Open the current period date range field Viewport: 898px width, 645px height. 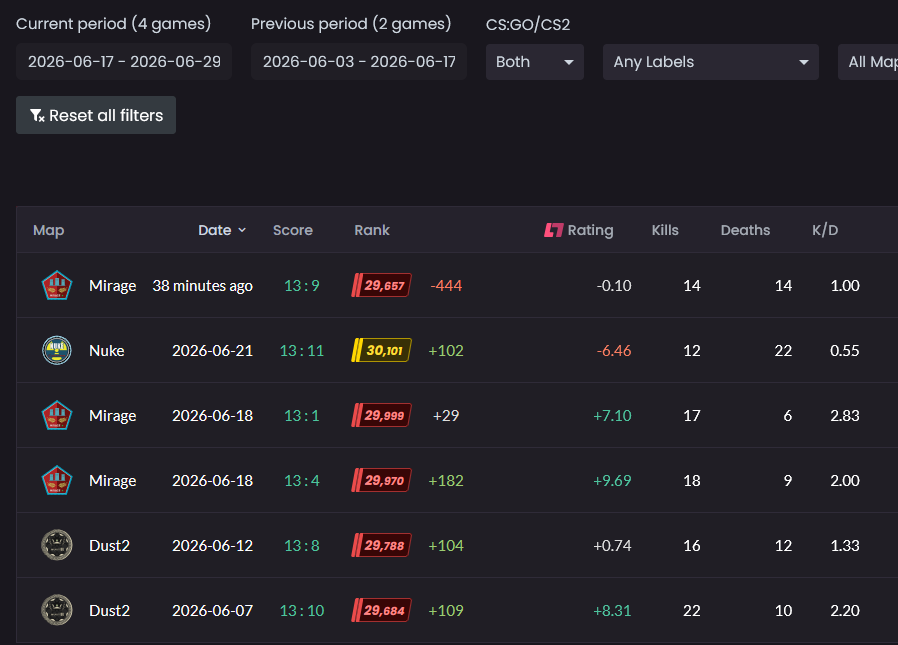[x=124, y=62]
